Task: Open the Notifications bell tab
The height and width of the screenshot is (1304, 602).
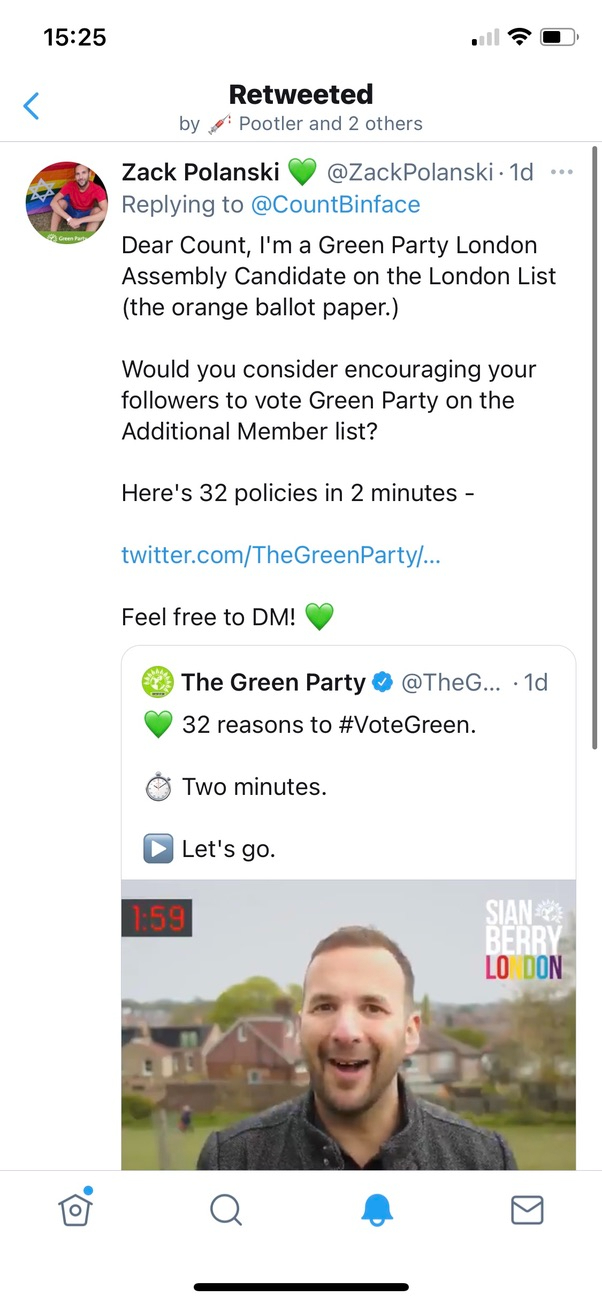Action: pos(376,1210)
